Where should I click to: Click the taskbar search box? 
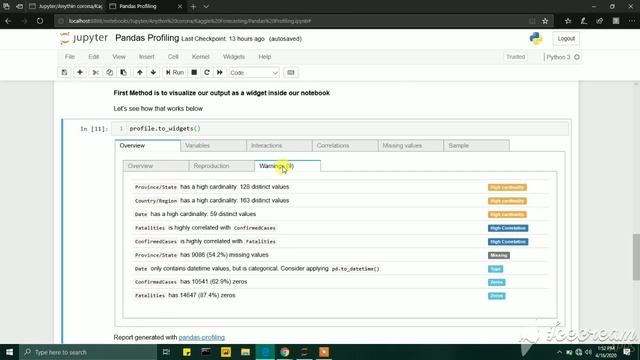click(x=88, y=352)
